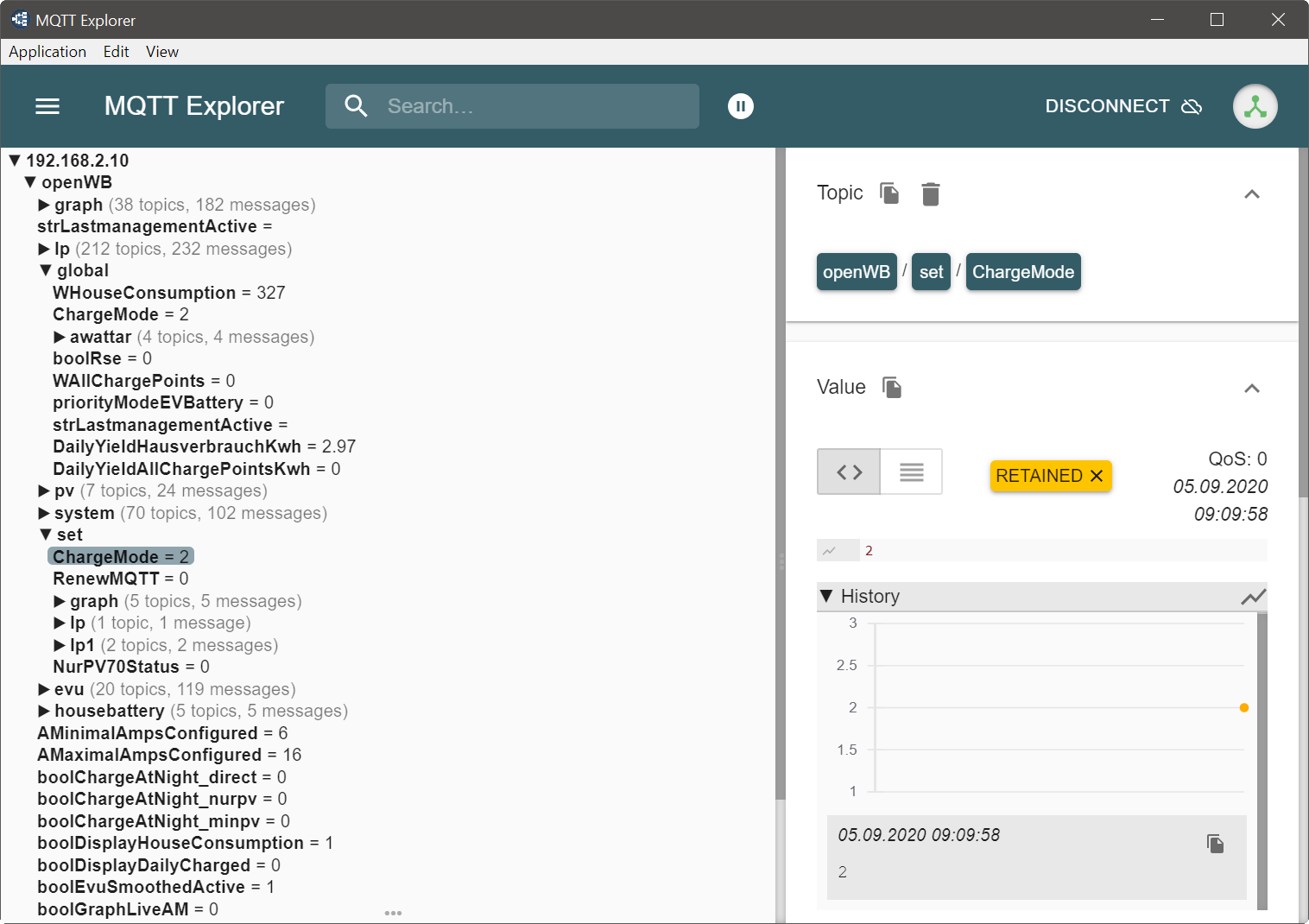
Task: Click the green connection avatar icon
Action: point(1255,106)
